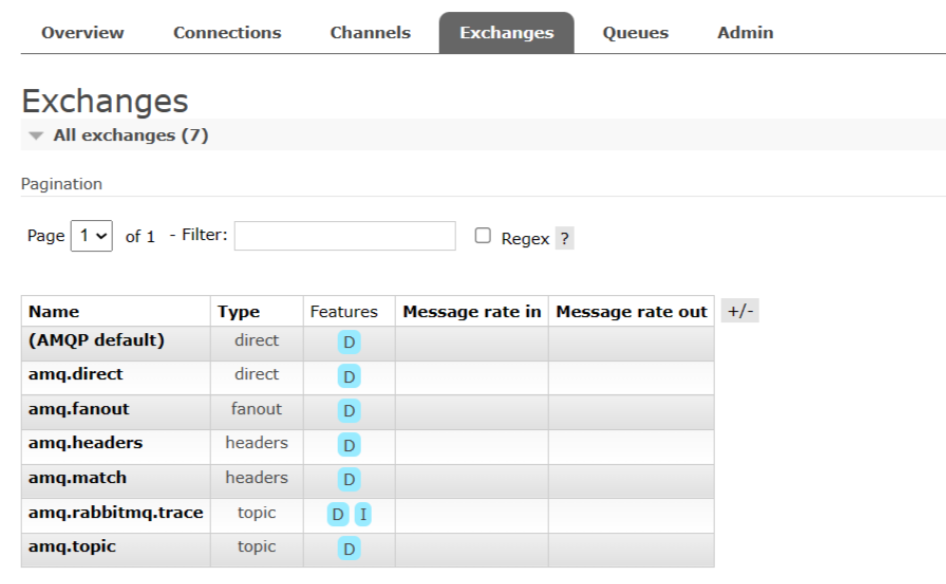Image resolution: width=946 pixels, height=584 pixels.
Task: Go to the Connections tab
Action: coord(227,33)
